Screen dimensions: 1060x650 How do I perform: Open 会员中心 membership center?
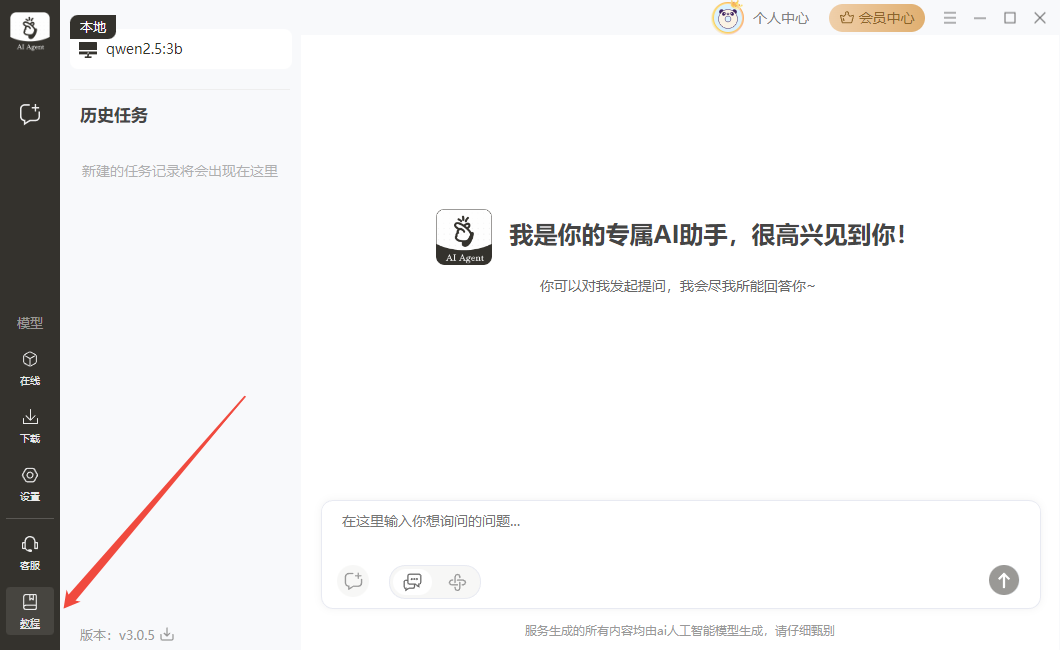(876, 18)
